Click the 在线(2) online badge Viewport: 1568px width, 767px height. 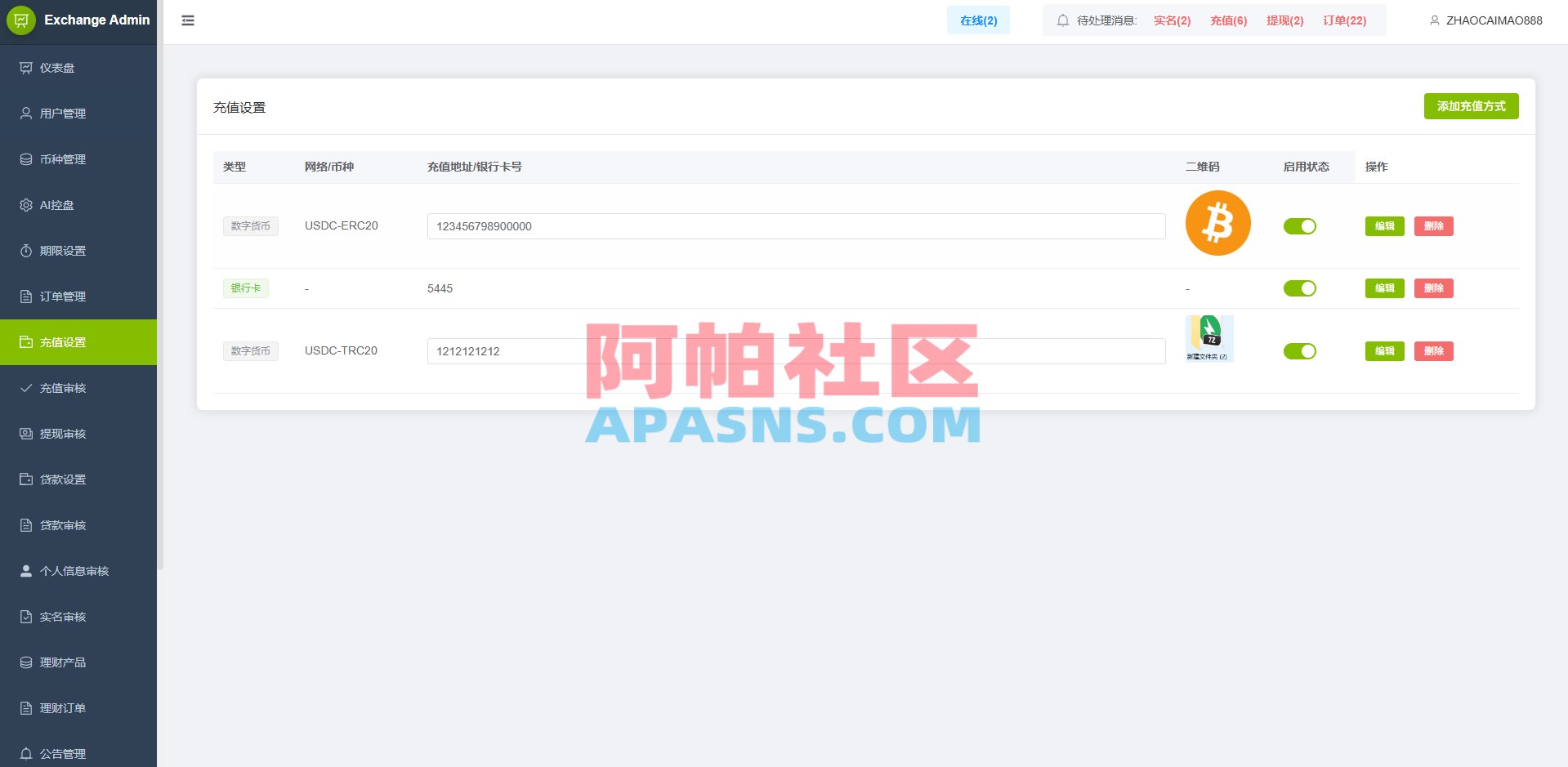(x=978, y=20)
